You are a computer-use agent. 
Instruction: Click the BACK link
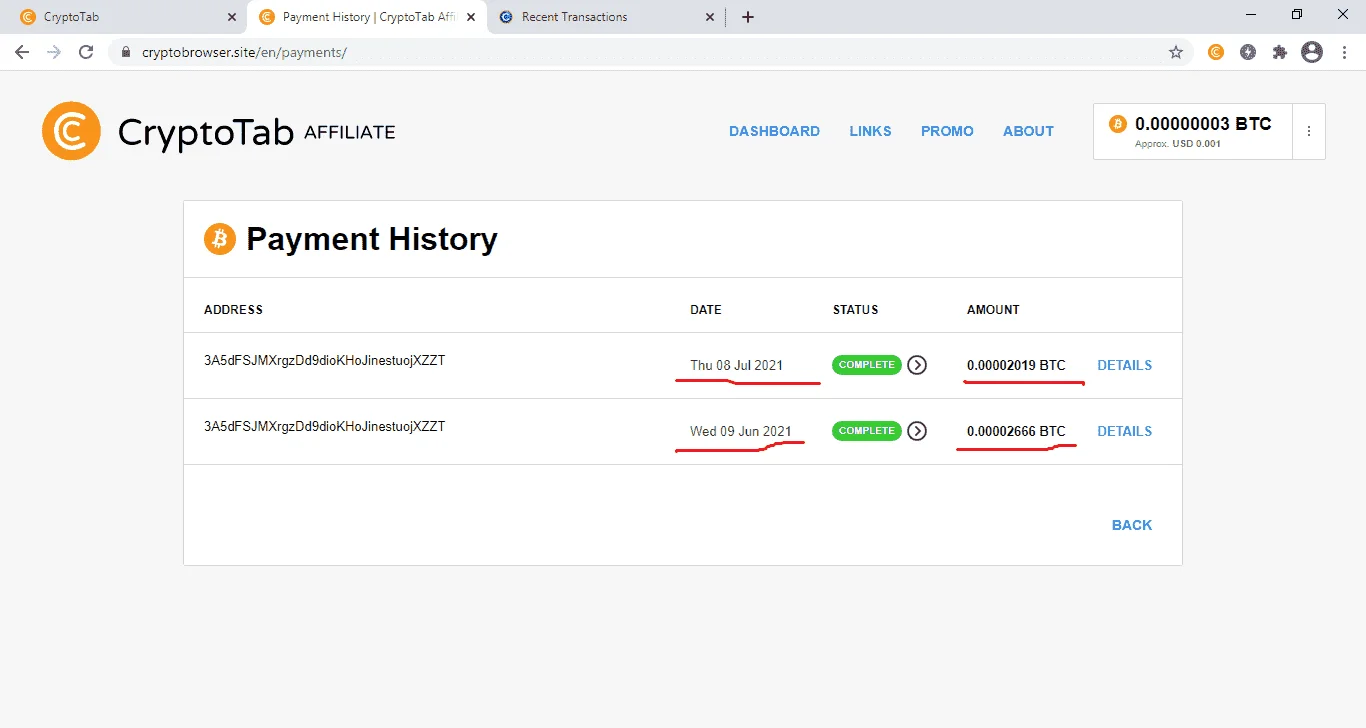[x=1132, y=525]
